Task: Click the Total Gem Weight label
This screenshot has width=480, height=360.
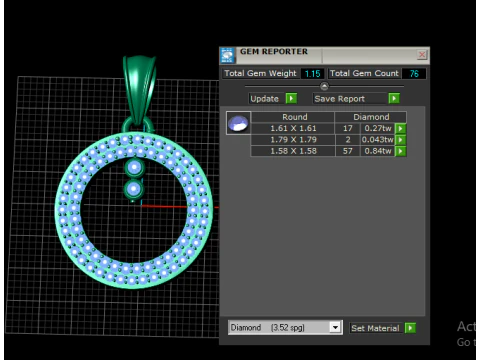Action: [x=260, y=73]
